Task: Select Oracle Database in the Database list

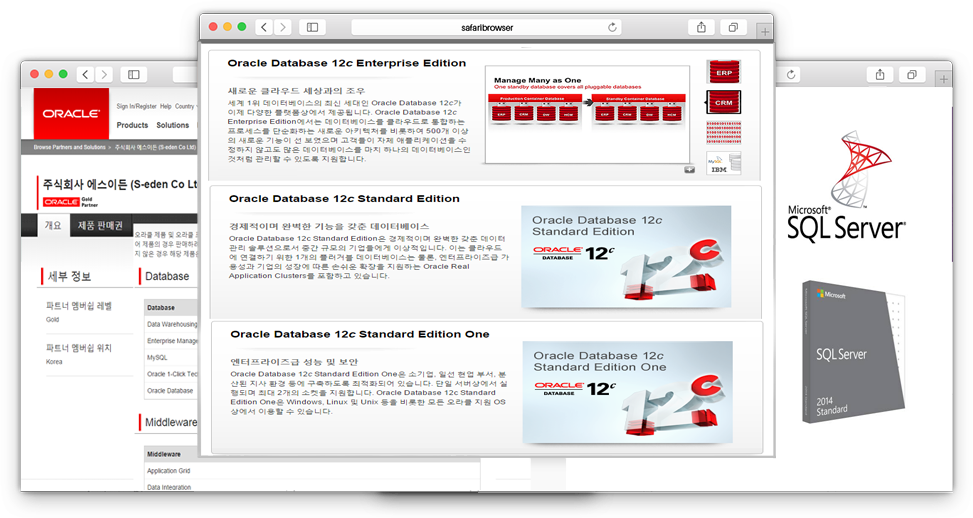Action: (172, 391)
